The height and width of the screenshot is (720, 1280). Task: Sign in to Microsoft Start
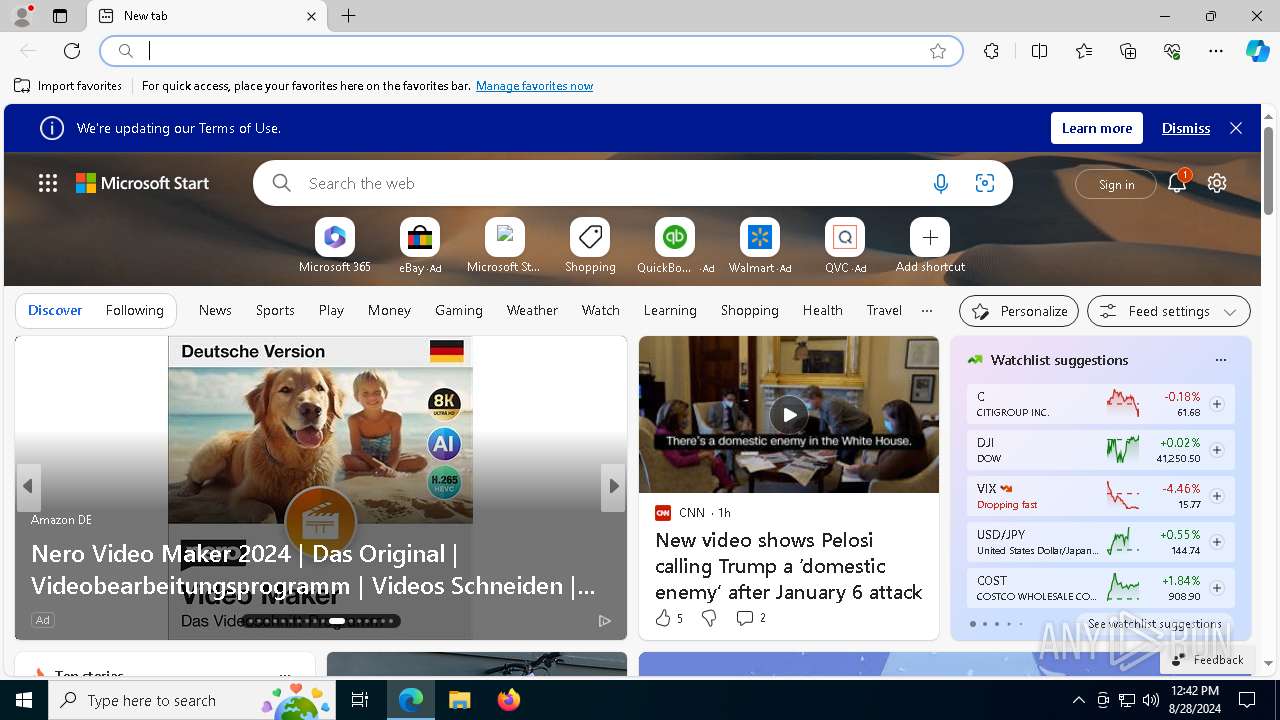[x=1116, y=184]
